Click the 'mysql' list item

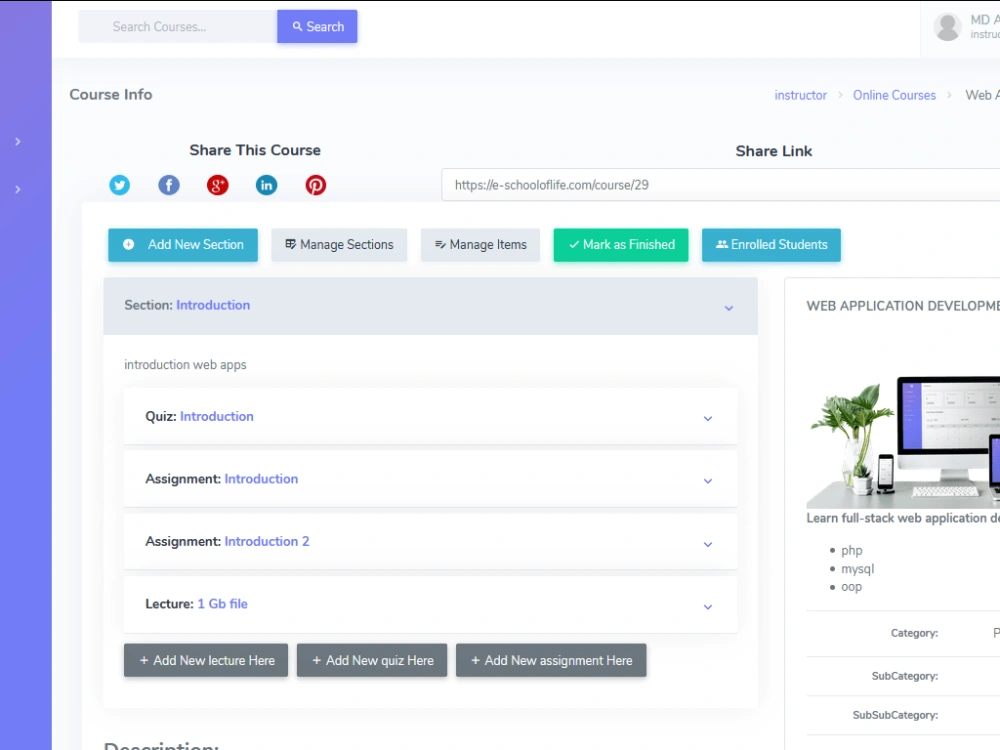tap(857, 568)
